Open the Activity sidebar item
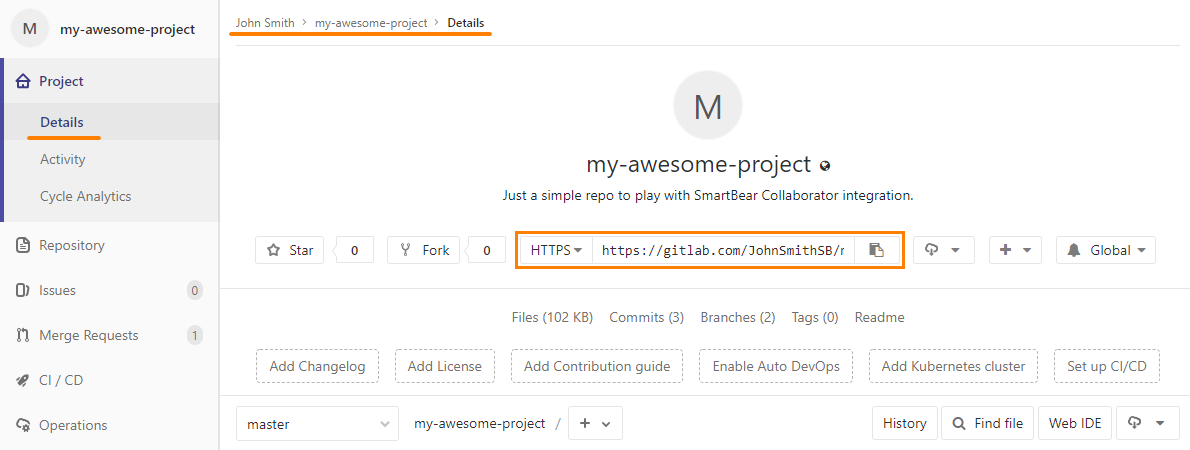The image size is (1190, 450). 63,159
